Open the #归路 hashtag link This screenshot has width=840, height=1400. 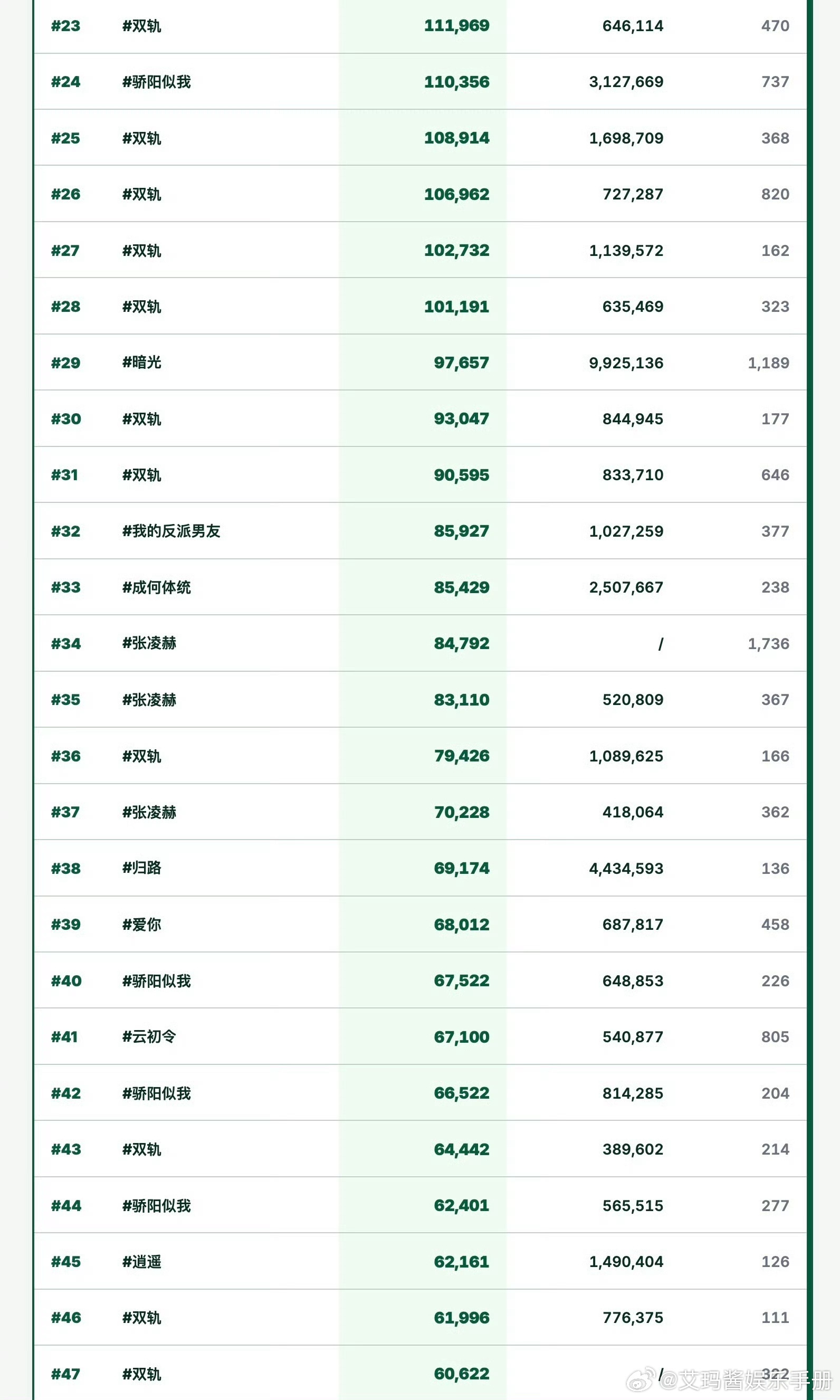141,868
